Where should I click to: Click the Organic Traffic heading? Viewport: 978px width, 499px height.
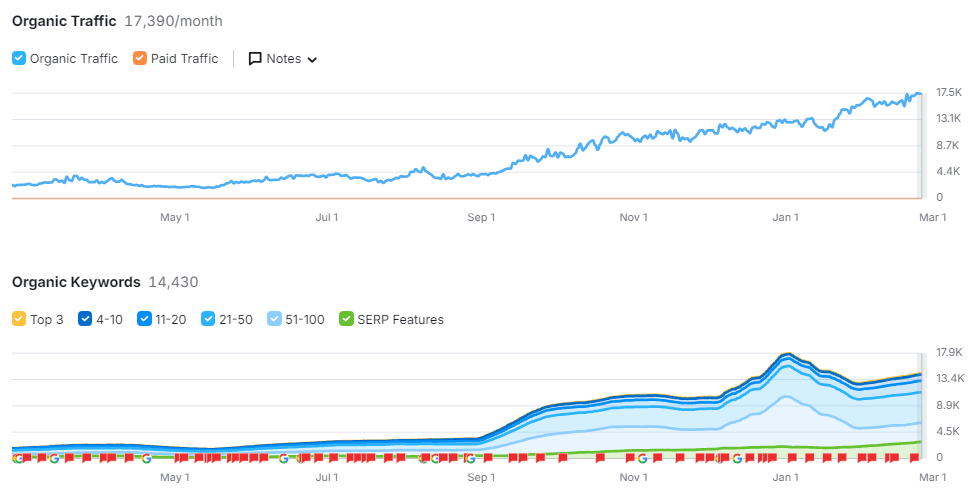pyautogui.click(x=64, y=21)
